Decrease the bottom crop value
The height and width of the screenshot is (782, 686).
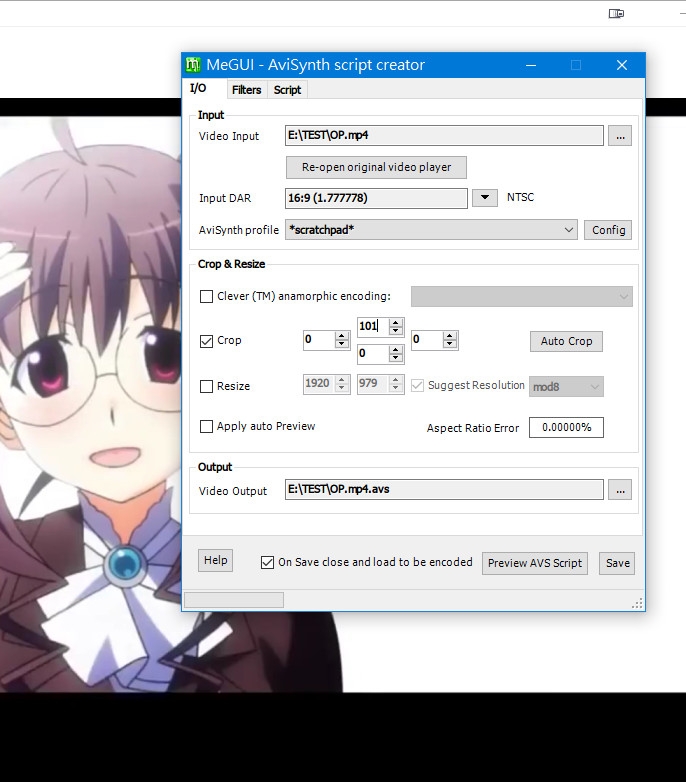pyautogui.click(x=396, y=358)
